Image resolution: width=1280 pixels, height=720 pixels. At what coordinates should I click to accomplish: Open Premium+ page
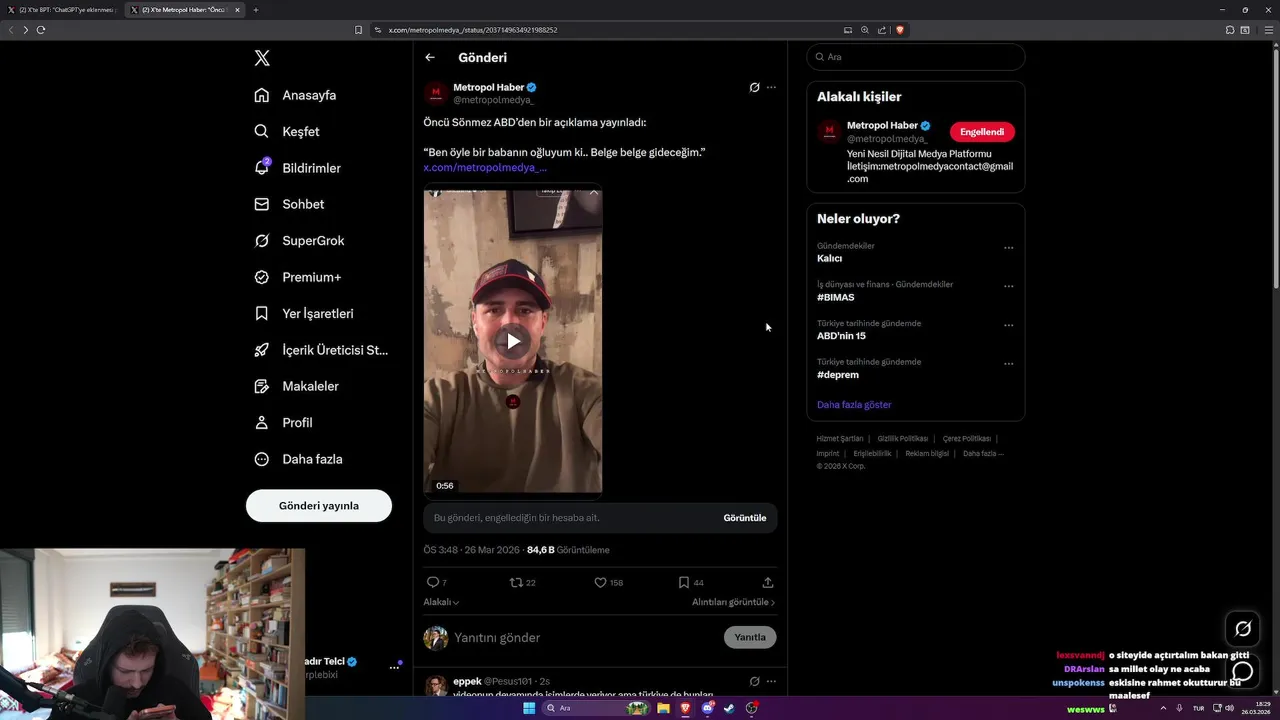(x=297, y=277)
